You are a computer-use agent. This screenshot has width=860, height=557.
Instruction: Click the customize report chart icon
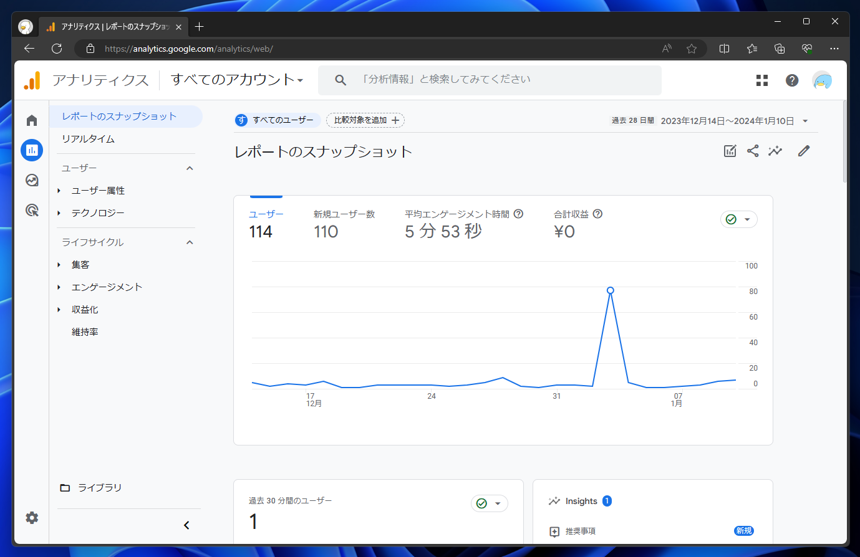[x=729, y=151]
